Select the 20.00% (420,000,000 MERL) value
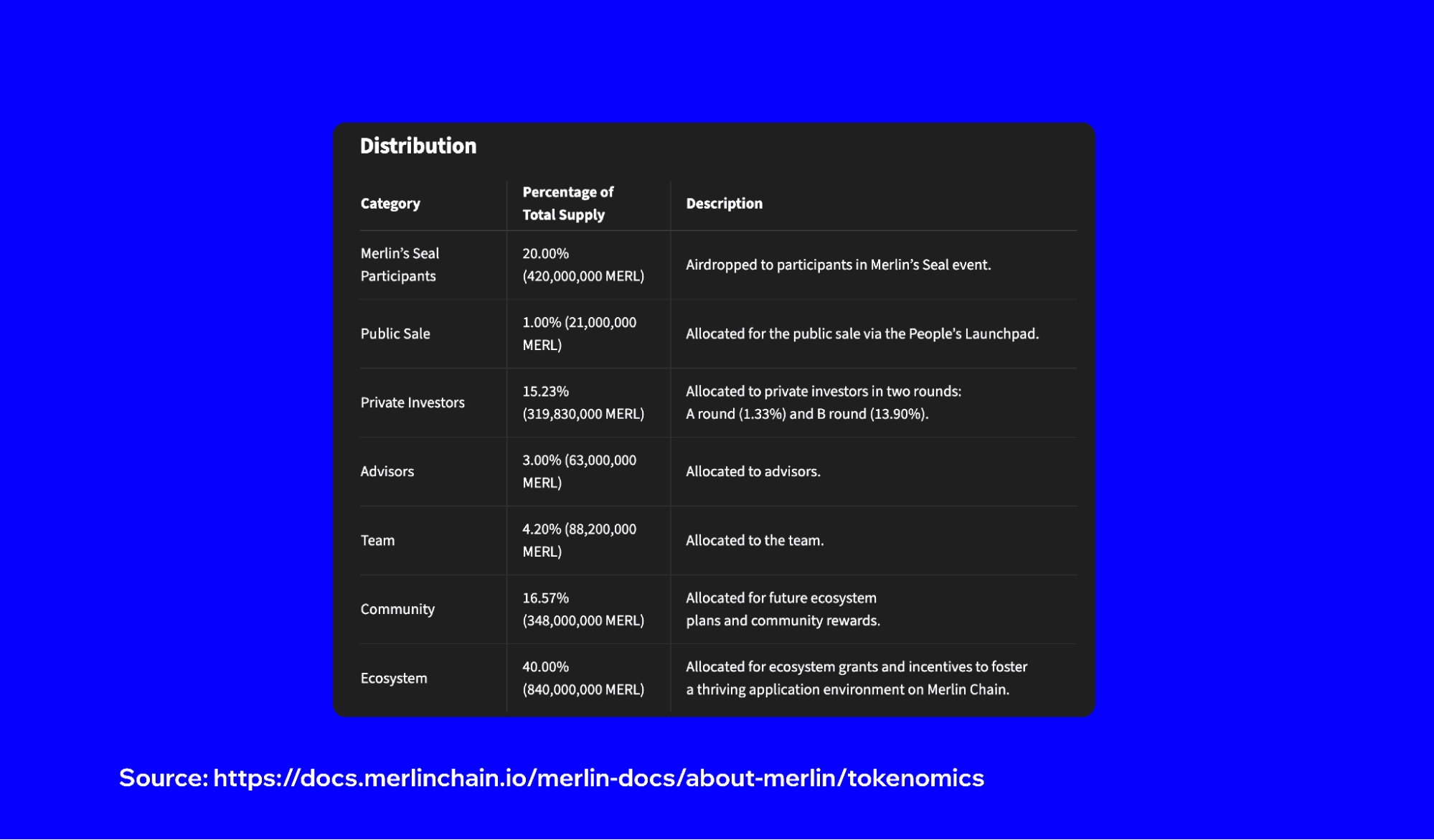This screenshot has width=1434, height=840. pyautogui.click(x=583, y=264)
